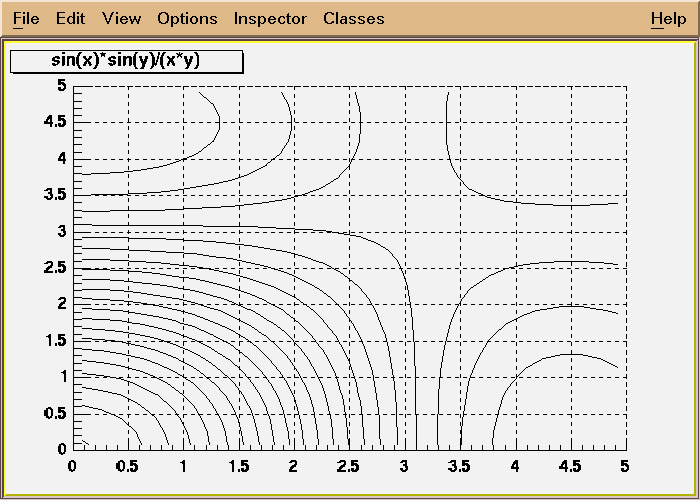
Task: Open the File menu
Action: pyautogui.click(x=26, y=19)
